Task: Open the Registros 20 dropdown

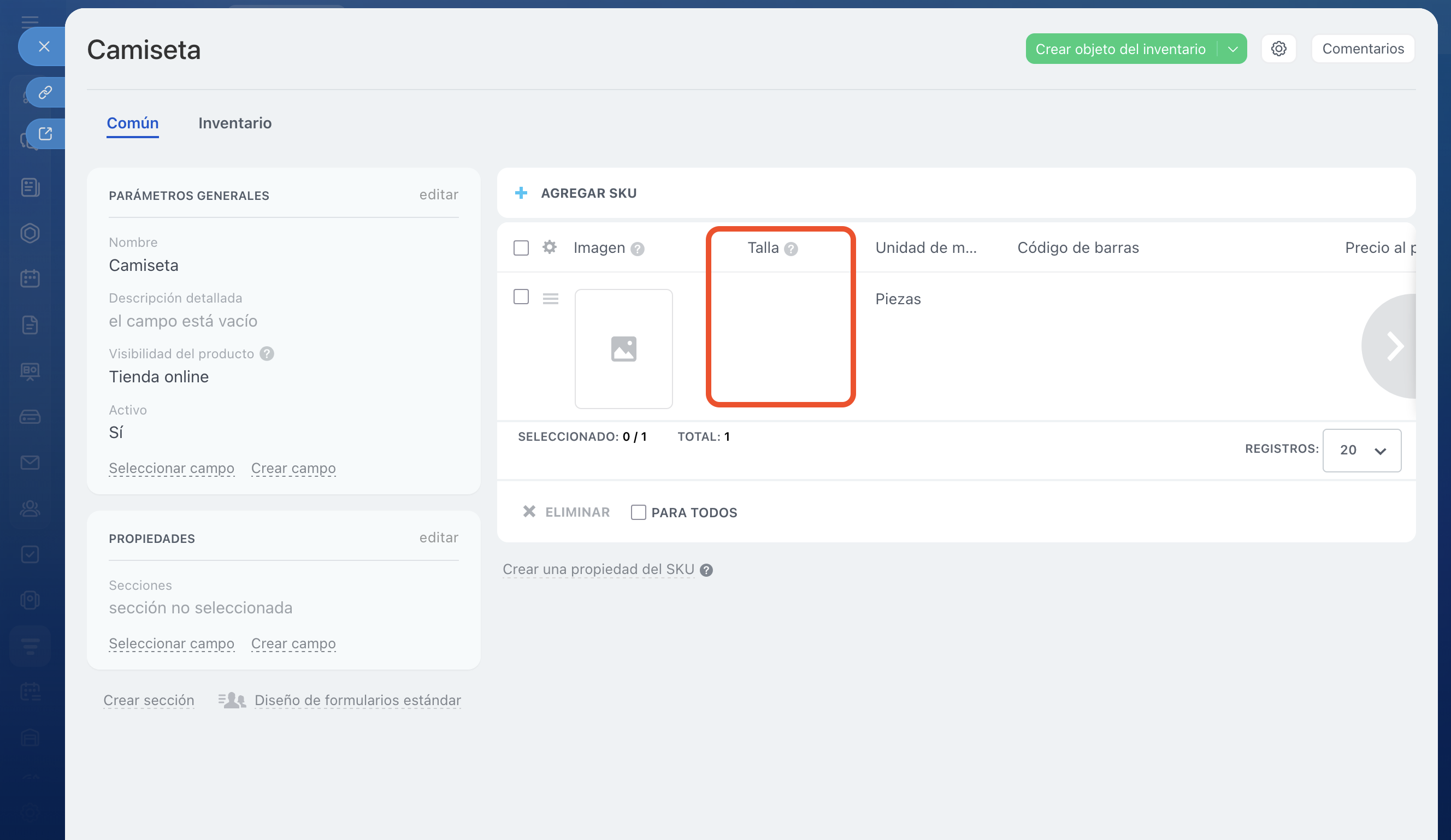Action: tap(1361, 450)
